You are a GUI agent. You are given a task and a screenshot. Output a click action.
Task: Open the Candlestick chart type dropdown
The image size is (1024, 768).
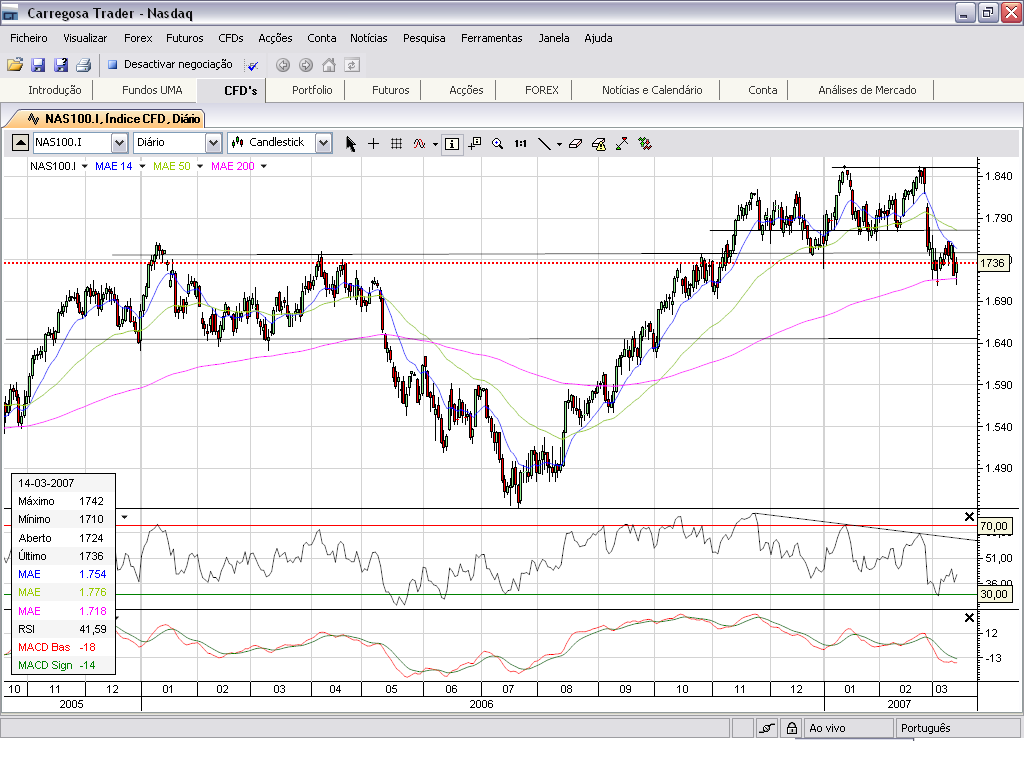323,143
